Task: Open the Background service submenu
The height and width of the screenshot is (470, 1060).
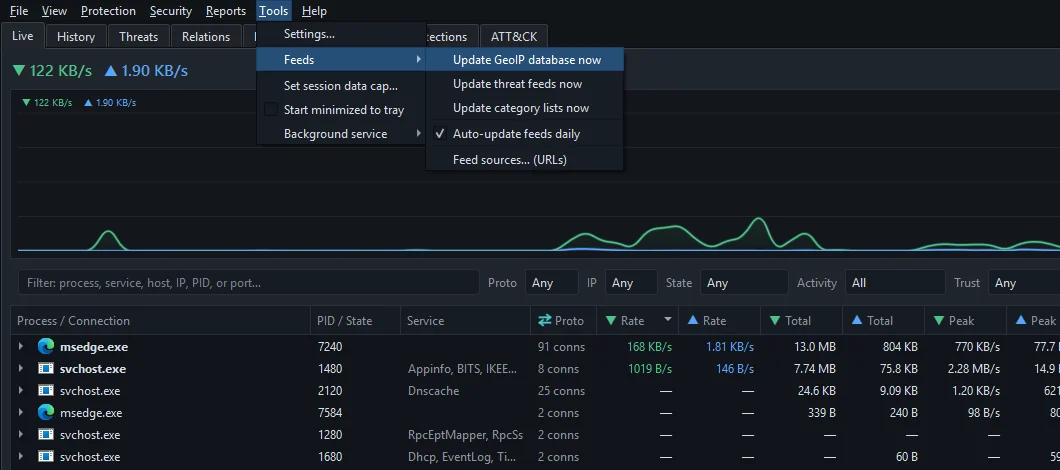Action: click(x=340, y=134)
